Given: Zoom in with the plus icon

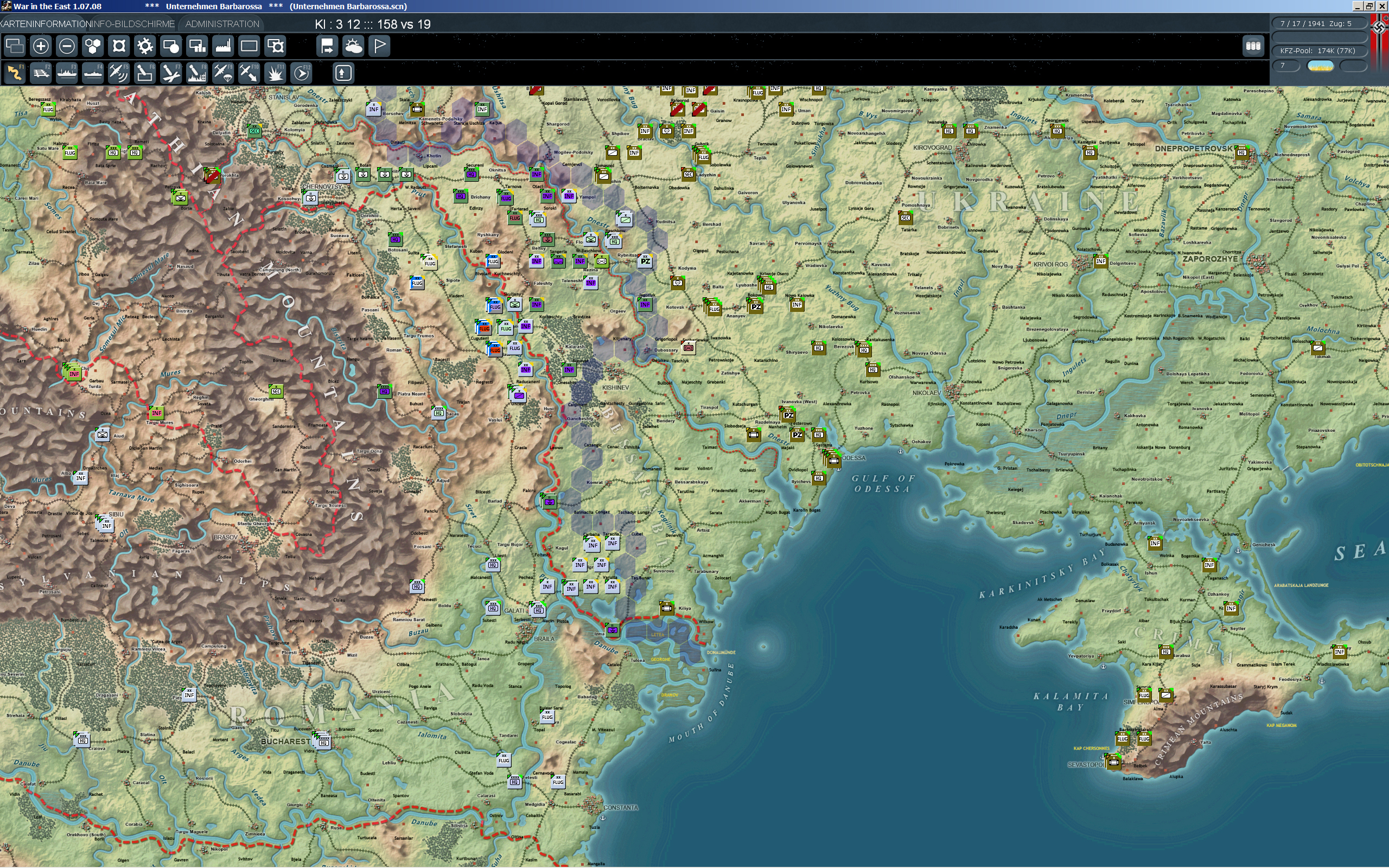Looking at the screenshot, I should [x=41, y=46].
